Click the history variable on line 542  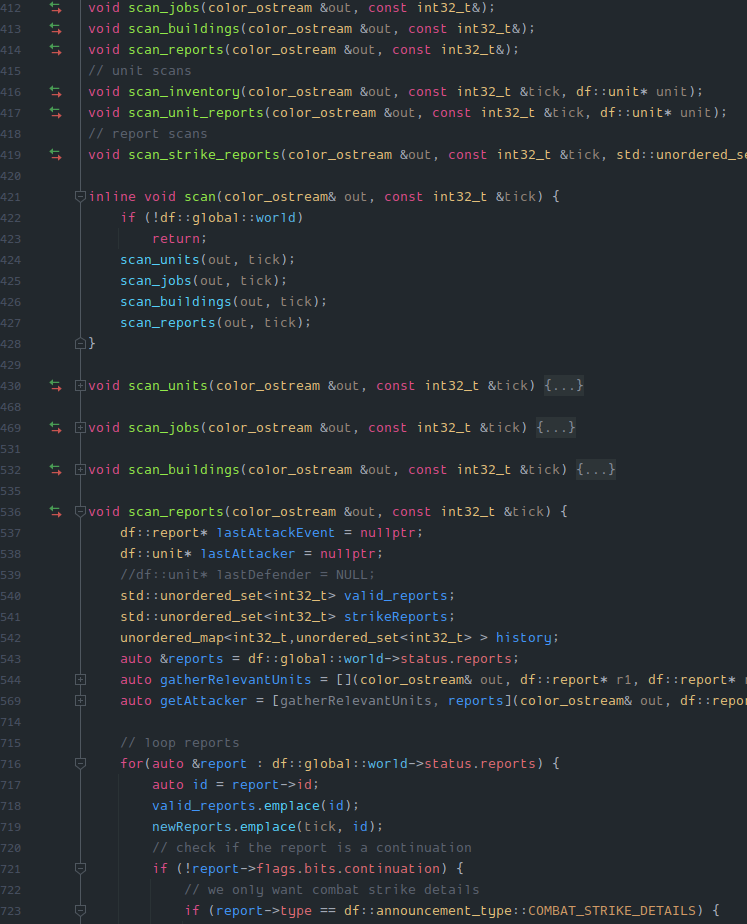524,638
